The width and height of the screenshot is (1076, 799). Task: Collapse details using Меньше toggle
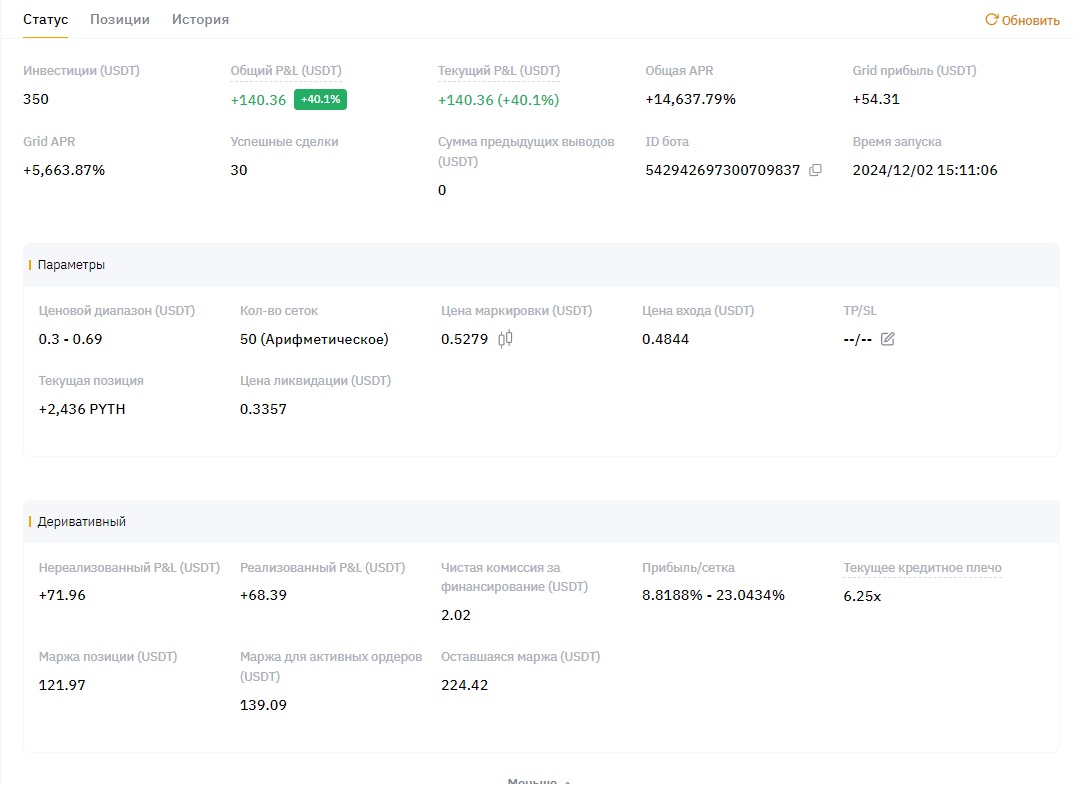tap(539, 784)
